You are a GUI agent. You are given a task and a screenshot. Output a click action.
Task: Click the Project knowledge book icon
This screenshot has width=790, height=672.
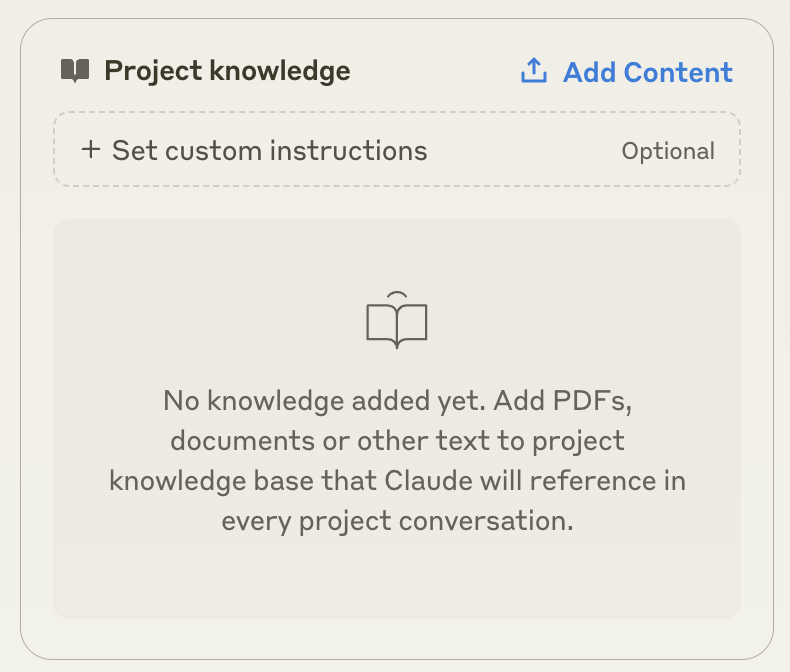point(75,71)
